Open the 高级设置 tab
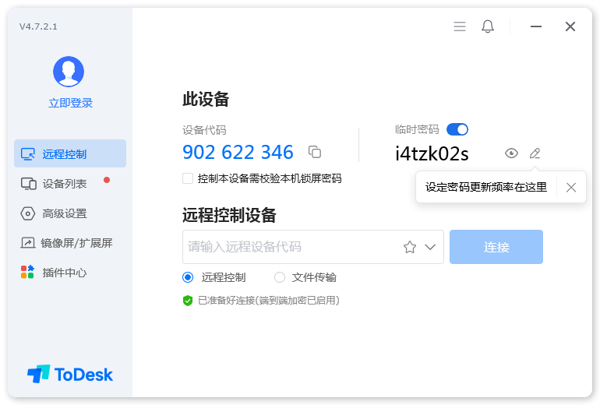 coord(65,213)
